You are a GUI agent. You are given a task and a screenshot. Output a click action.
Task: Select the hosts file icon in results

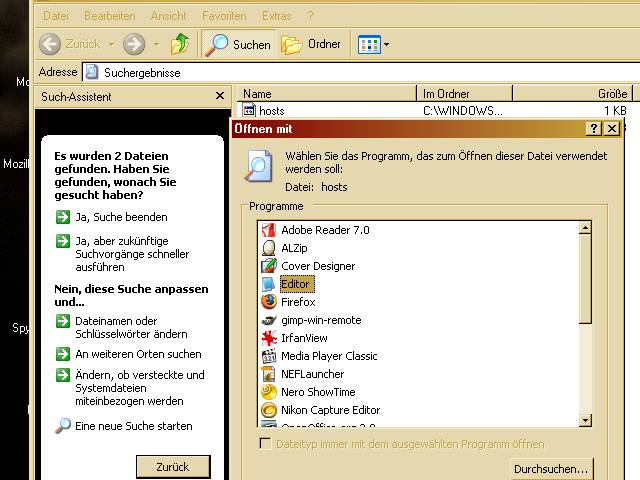coord(249,110)
